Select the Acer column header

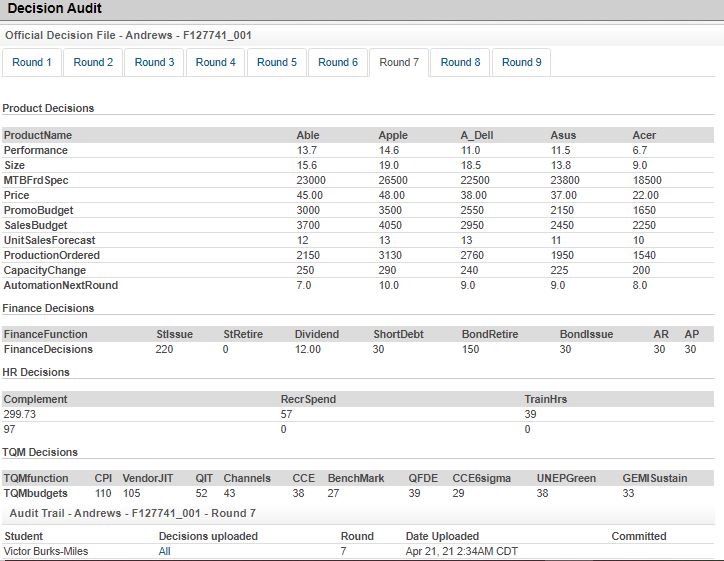pos(645,135)
